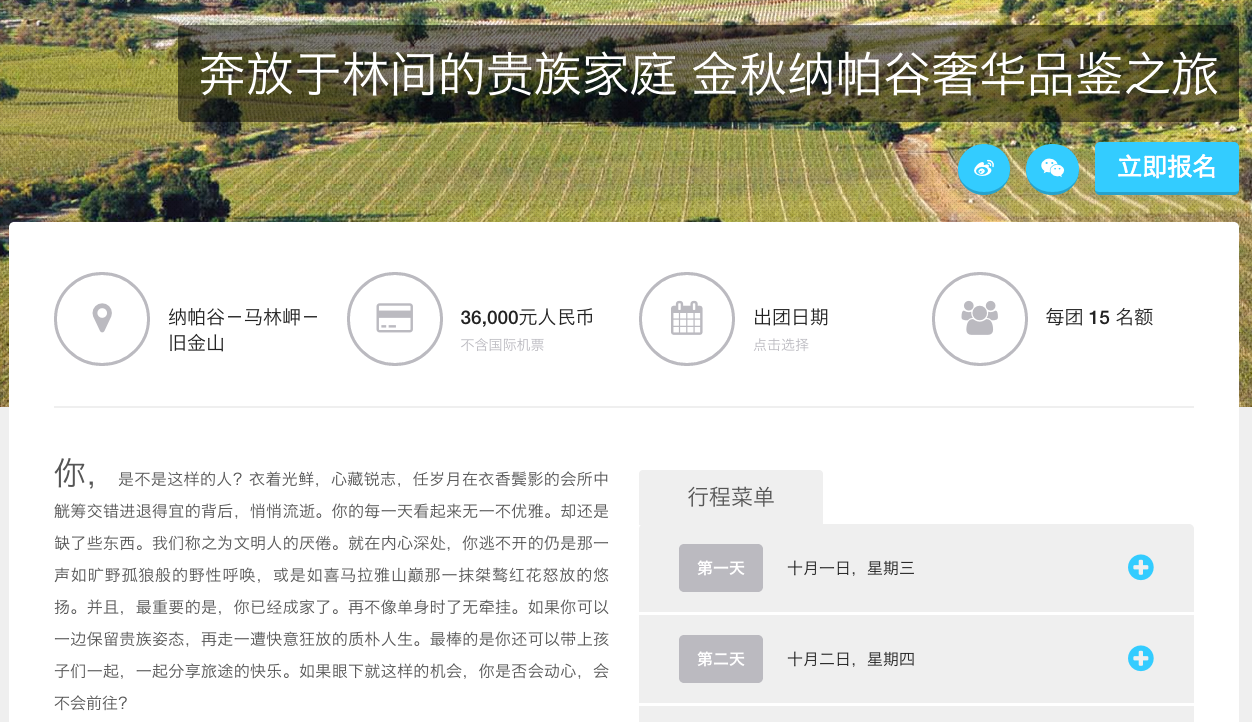Select the 出团日期 departure date
The image size is (1252, 722).
pos(791,318)
